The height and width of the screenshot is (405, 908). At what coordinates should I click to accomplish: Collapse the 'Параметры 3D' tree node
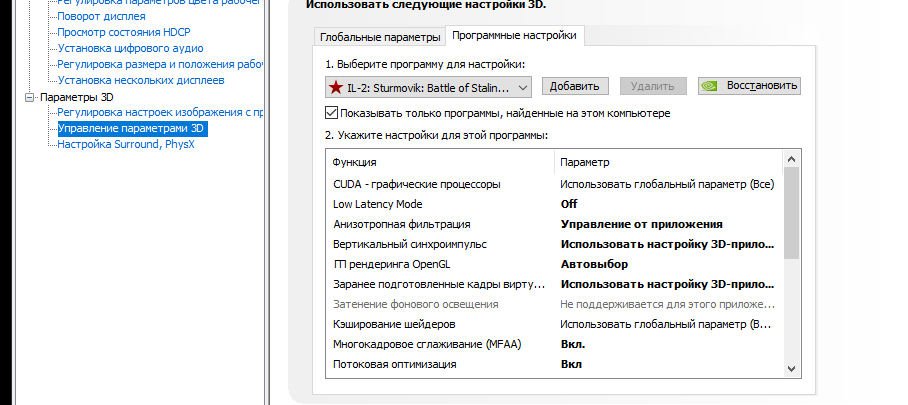tap(32, 97)
